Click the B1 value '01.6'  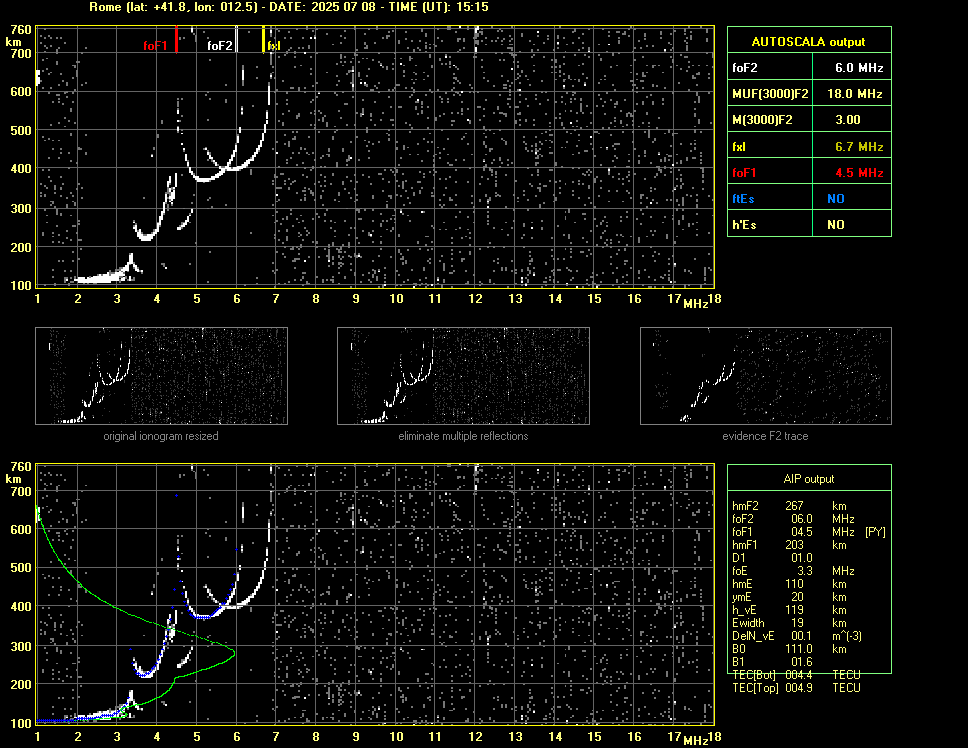(802, 662)
